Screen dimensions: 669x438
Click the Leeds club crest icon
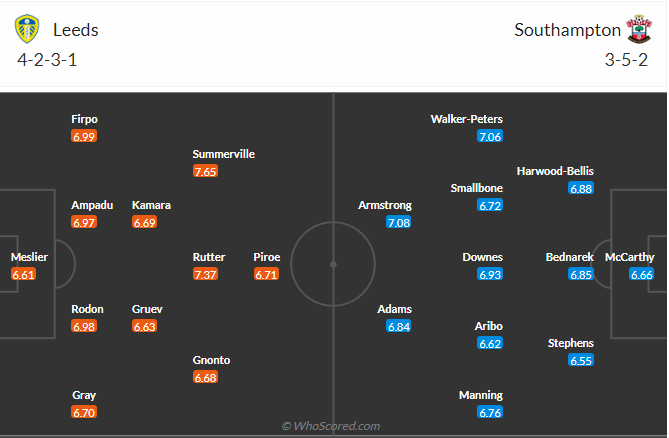pyautogui.click(x=27, y=30)
